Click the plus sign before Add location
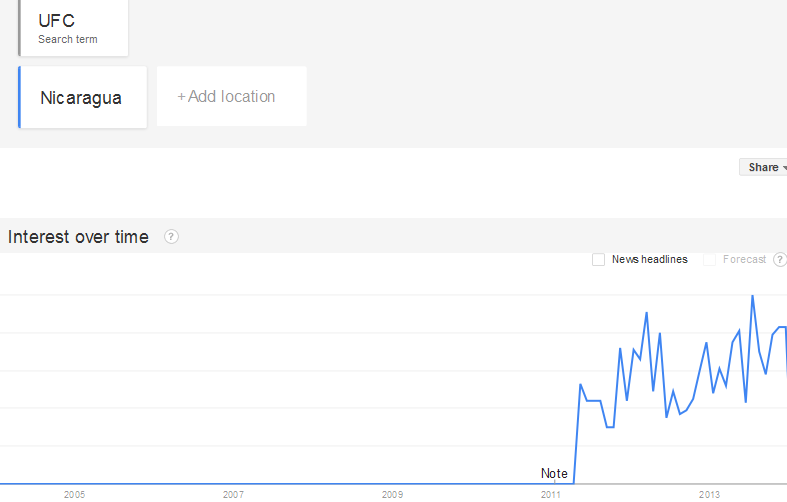The width and height of the screenshot is (787, 502). [181, 97]
